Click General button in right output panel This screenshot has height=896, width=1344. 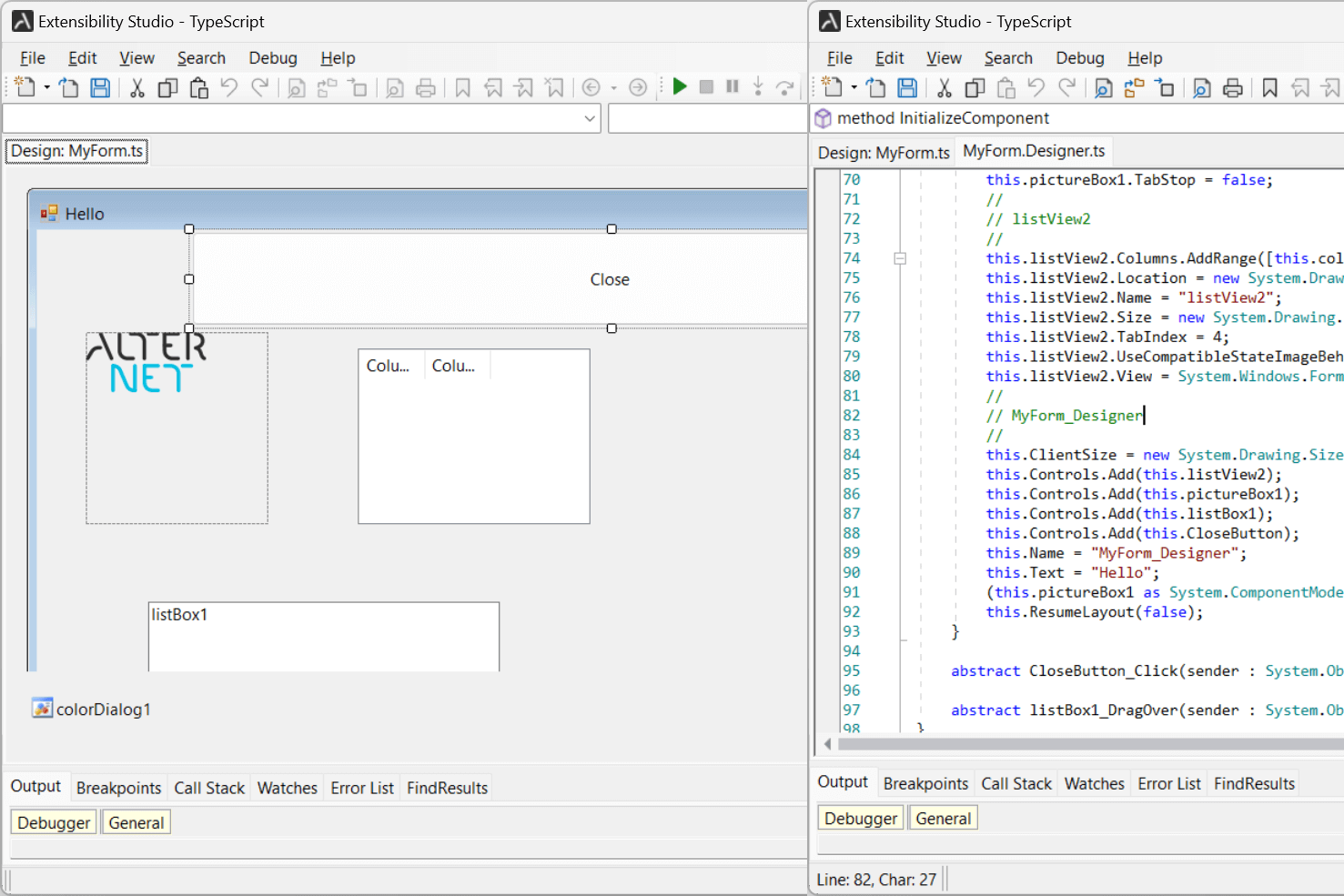click(944, 818)
